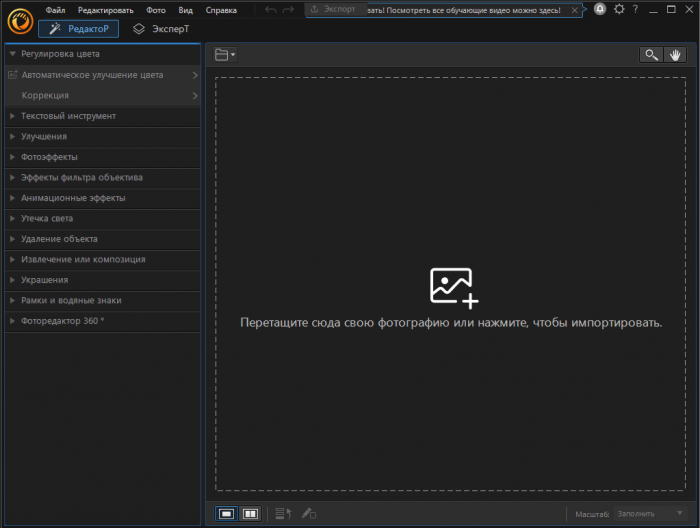The height and width of the screenshot is (528, 700).
Task: Click the redo arrow icon
Action: pyautogui.click(x=288, y=10)
